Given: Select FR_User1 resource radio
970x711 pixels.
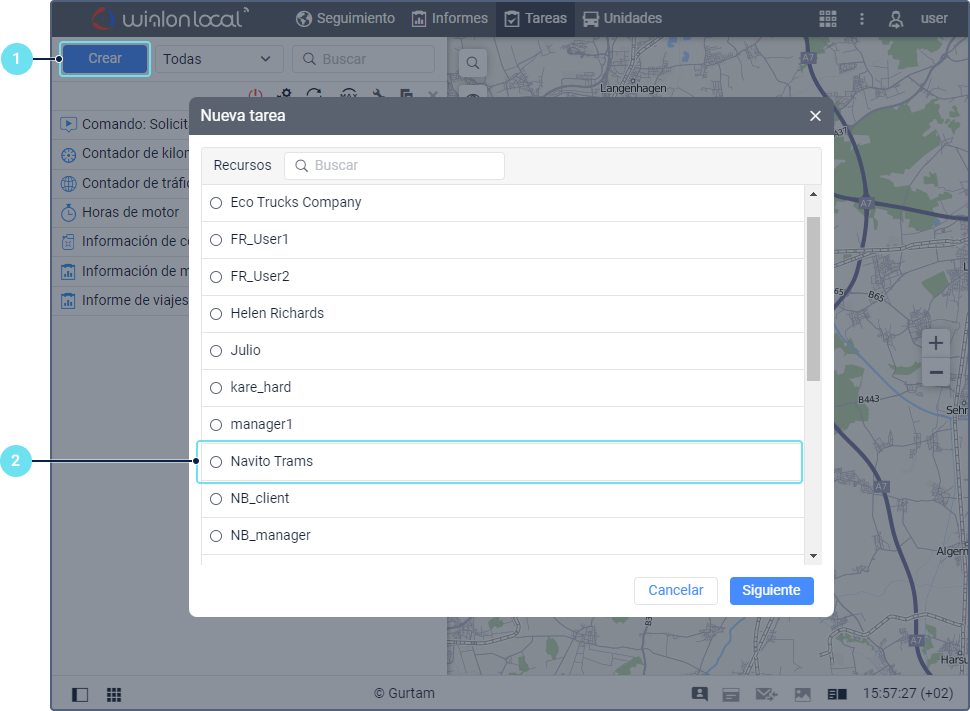Looking at the screenshot, I should coord(216,240).
